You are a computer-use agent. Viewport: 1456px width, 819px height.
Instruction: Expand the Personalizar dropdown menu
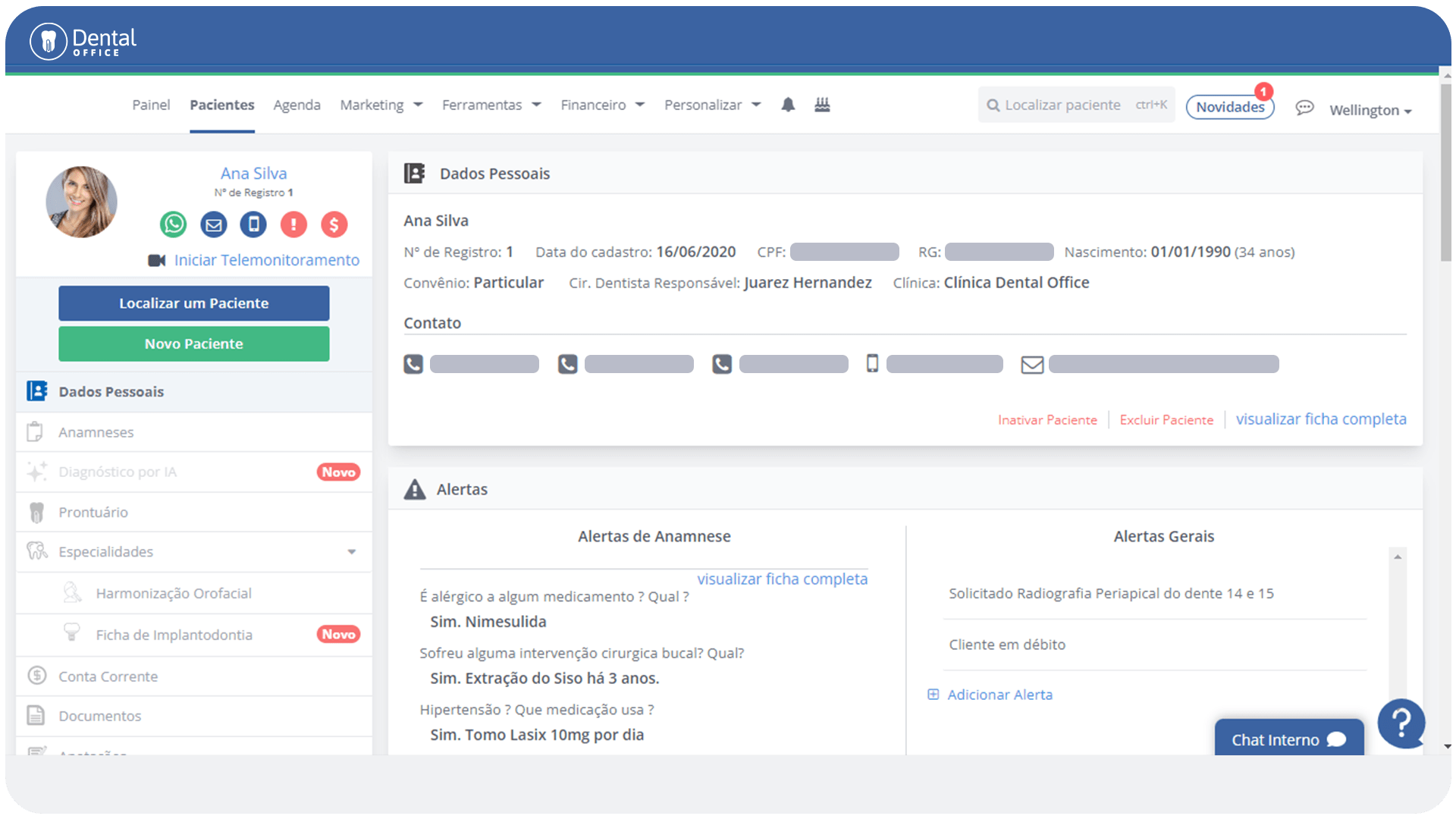[x=713, y=105]
